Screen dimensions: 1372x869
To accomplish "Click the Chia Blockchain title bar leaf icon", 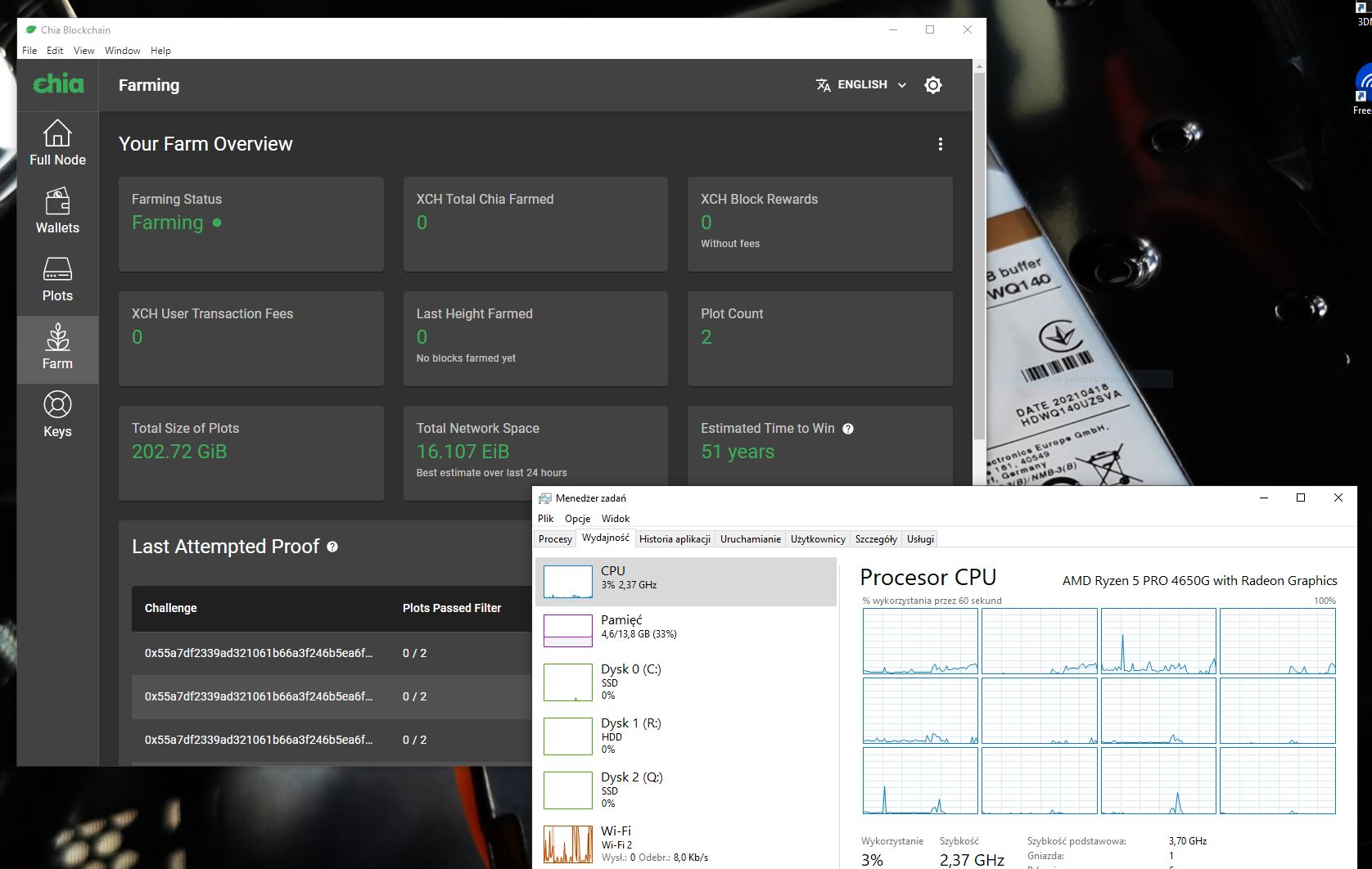I will point(30,29).
